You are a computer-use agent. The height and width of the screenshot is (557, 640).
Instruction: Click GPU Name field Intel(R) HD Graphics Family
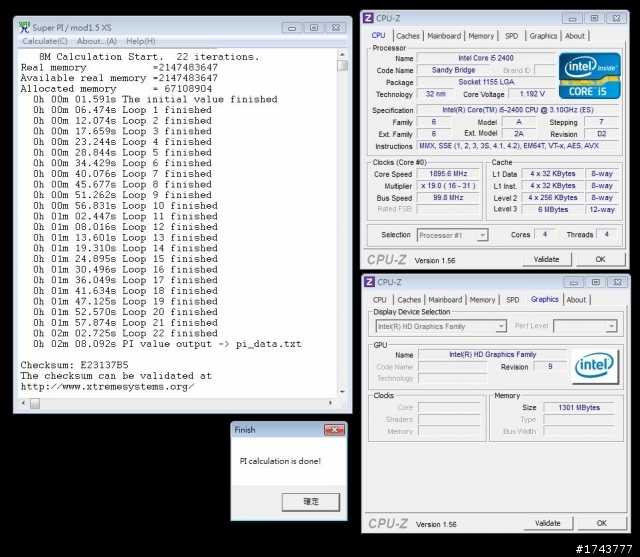[x=493, y=354]
